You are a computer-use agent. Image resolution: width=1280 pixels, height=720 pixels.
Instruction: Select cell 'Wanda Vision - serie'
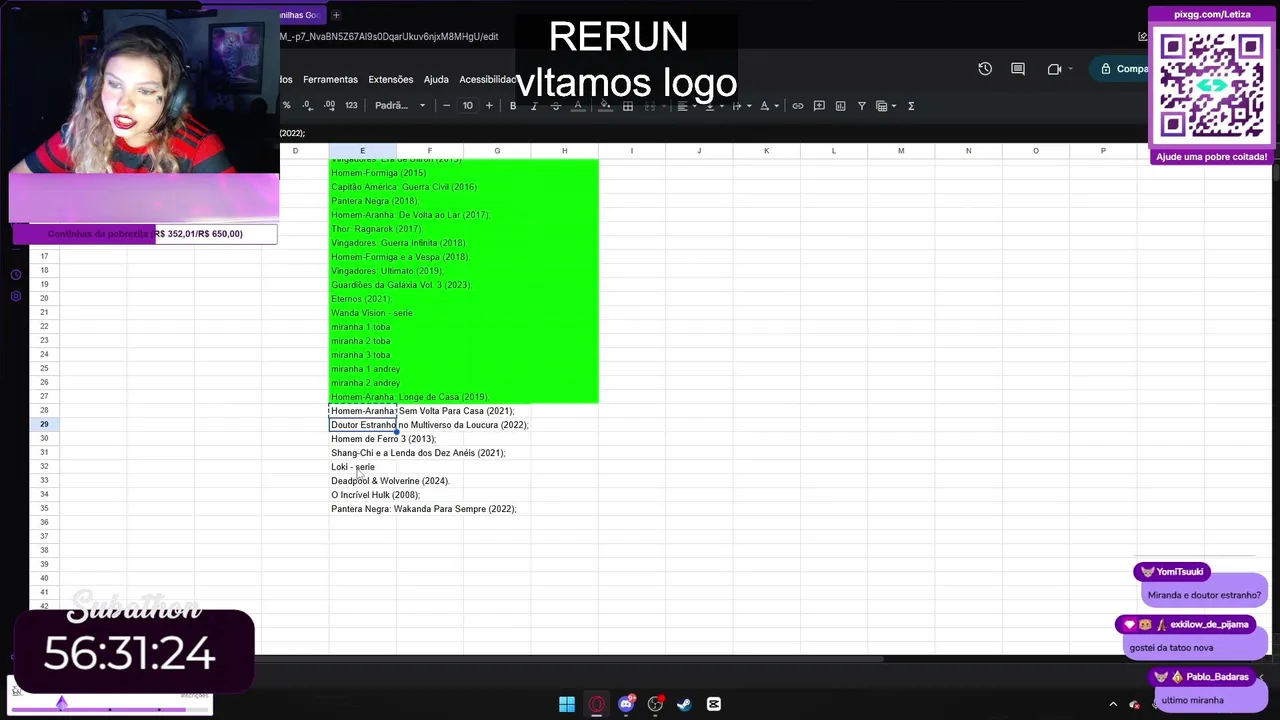371,313
